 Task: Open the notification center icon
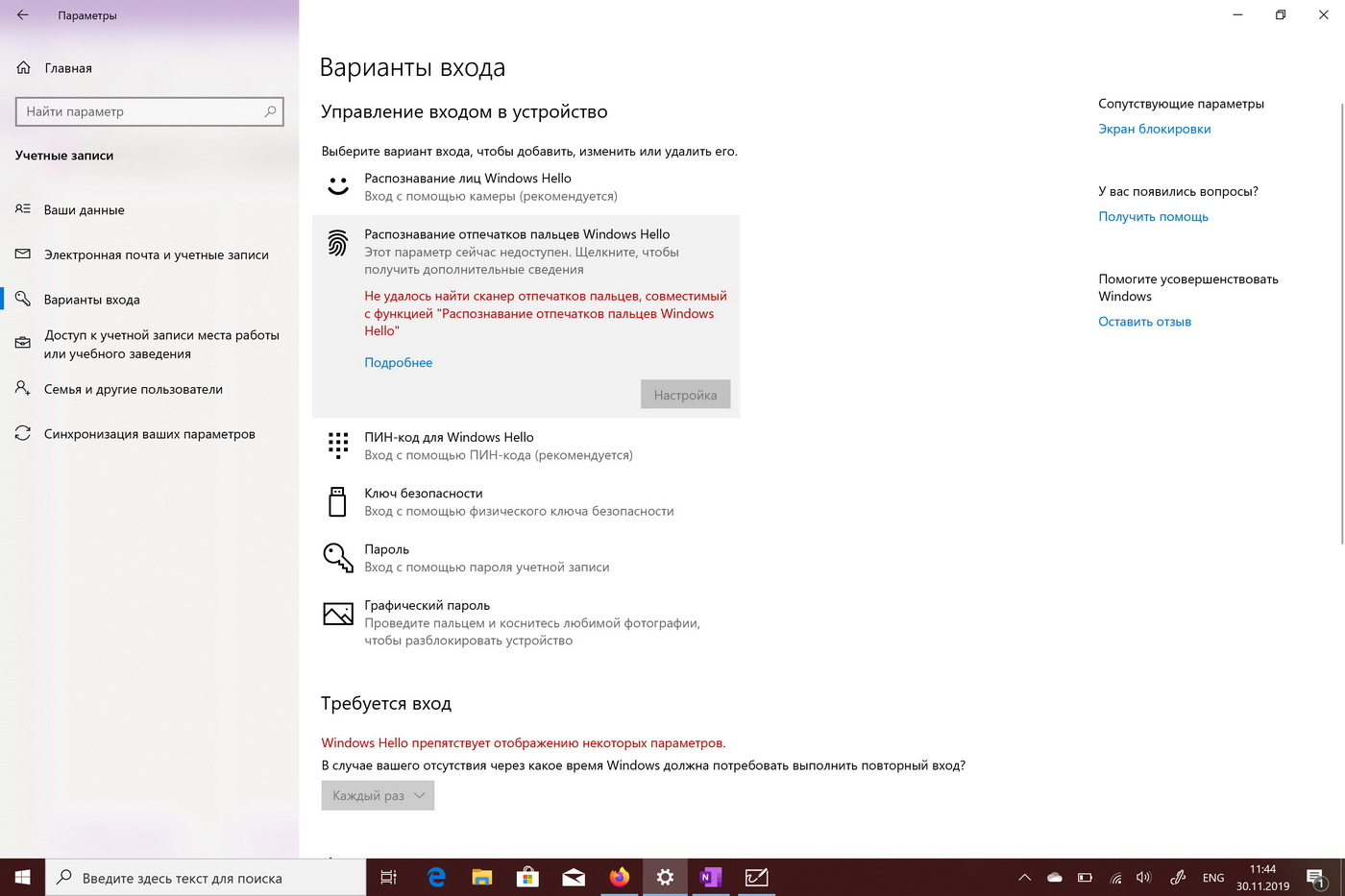coord(1316,877)
